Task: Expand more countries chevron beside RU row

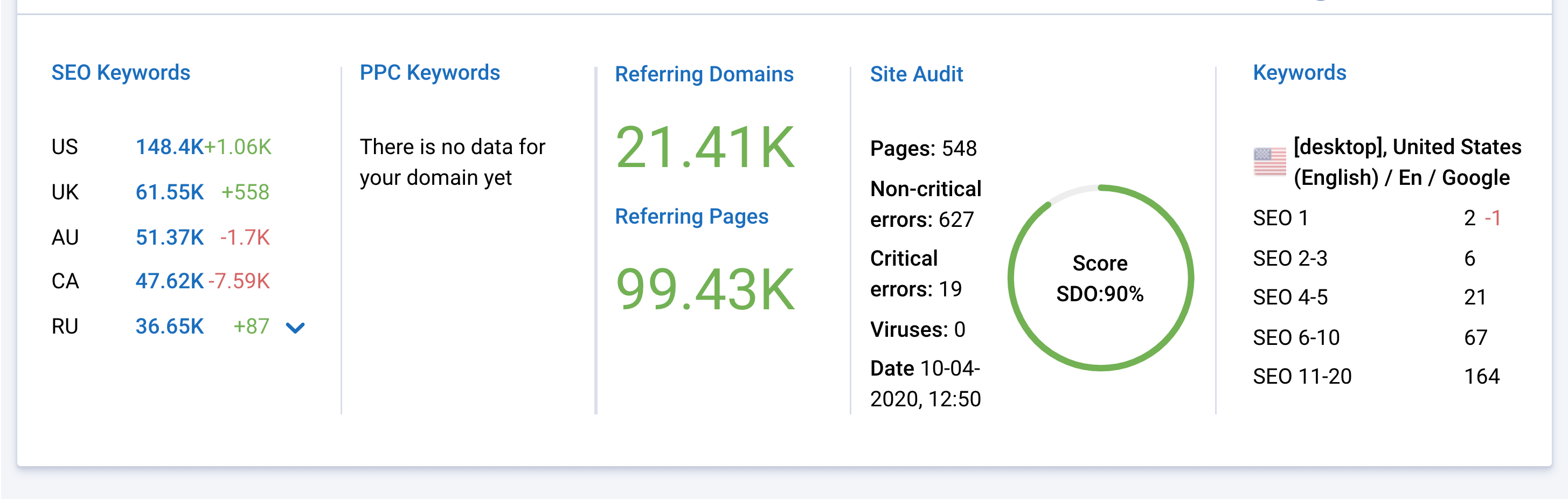Action: click(x=295, y=328)
